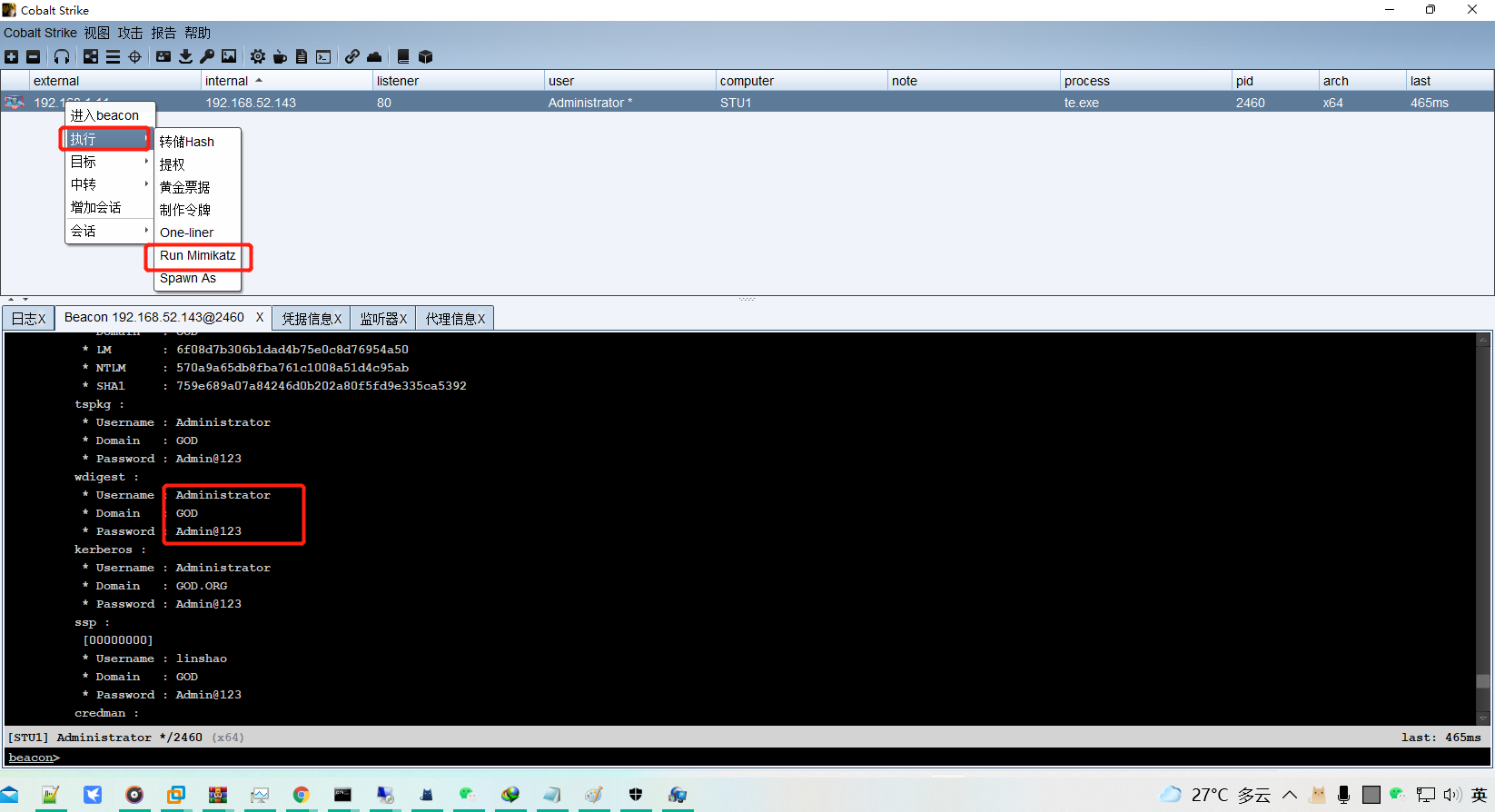Select 黄金票据 from the submenu
1495x812 pixels.
[197, 187]
